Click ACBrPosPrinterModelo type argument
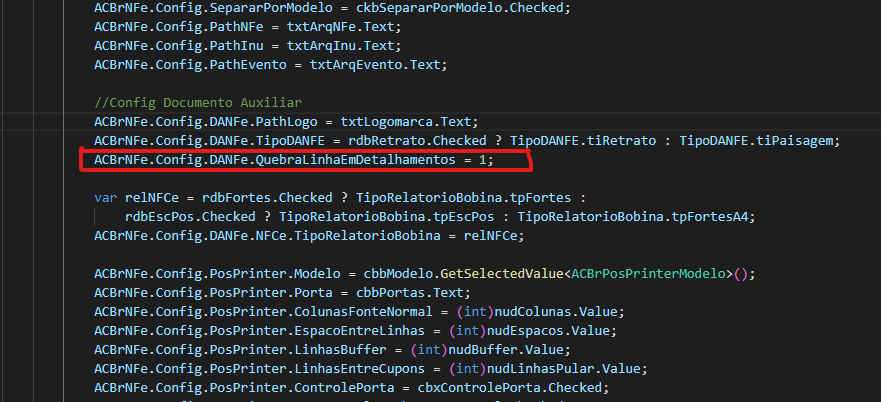This screenshot has width=881, height=402. pos(648,274)
